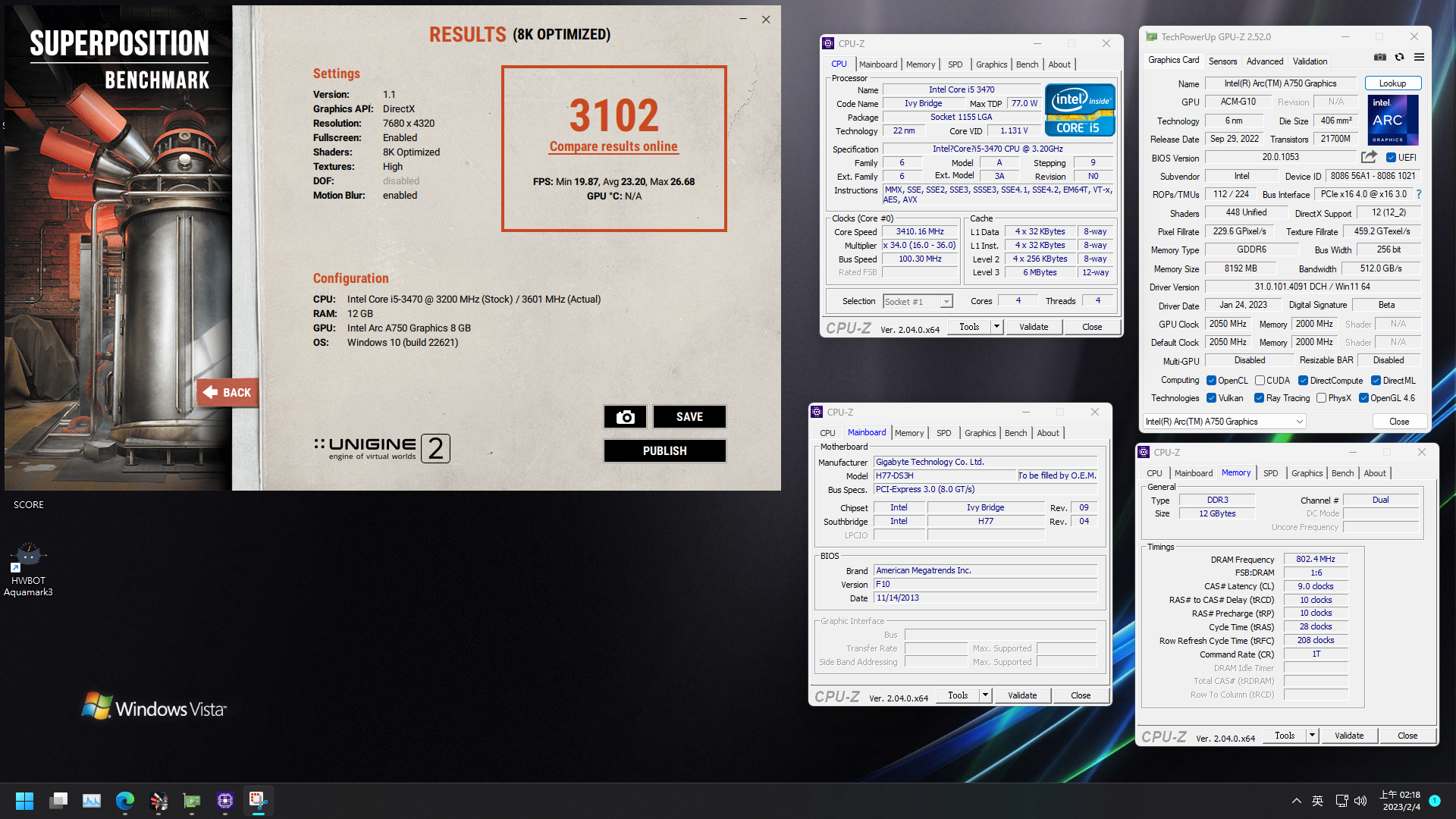This screenshot has height=819, width=1456.
Task: Click the CPU-Z taskbar icon
Action: pyautogui.click(x=225, y=801)
